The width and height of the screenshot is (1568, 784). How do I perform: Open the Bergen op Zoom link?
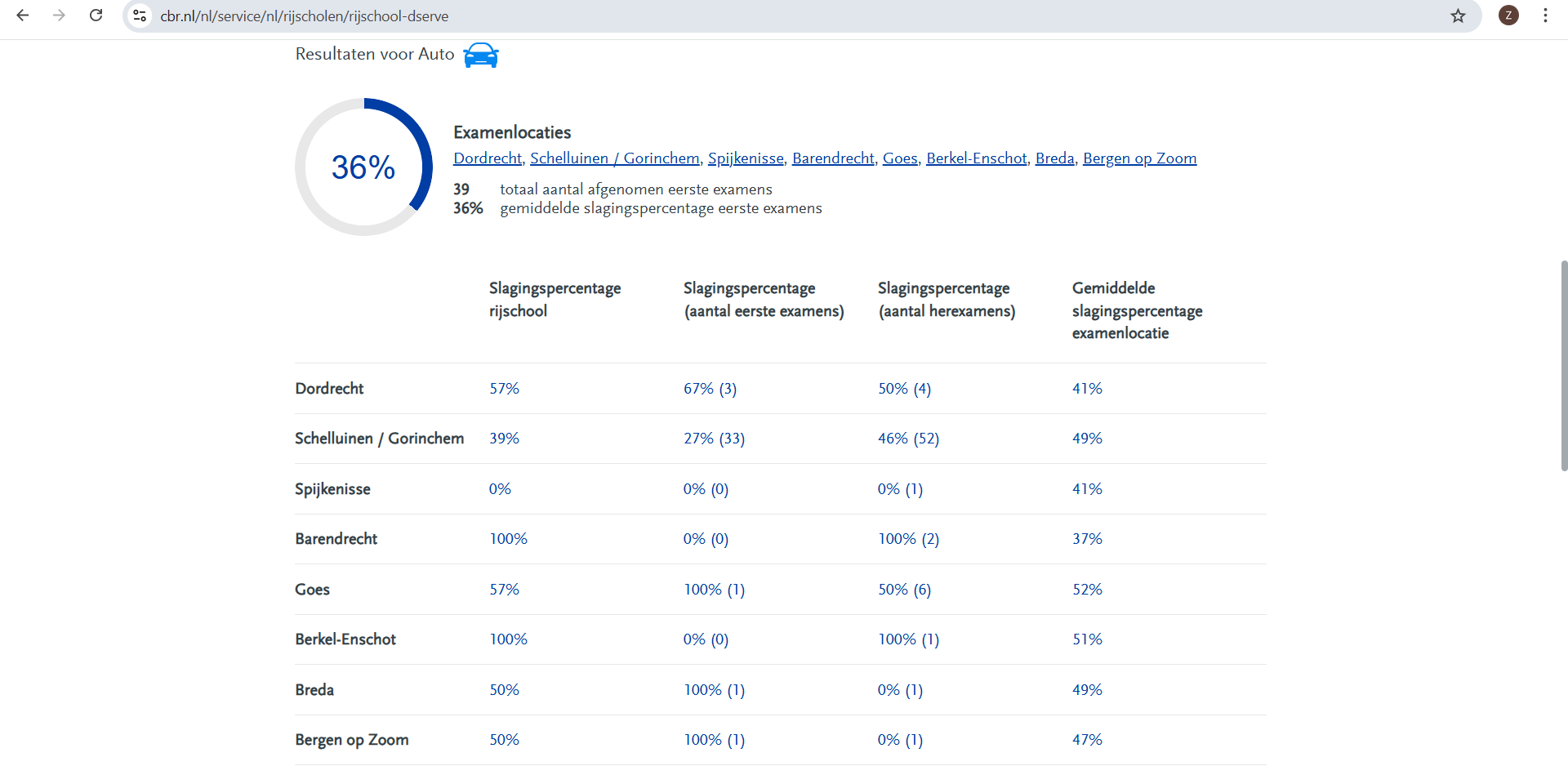pos(1139,158)
